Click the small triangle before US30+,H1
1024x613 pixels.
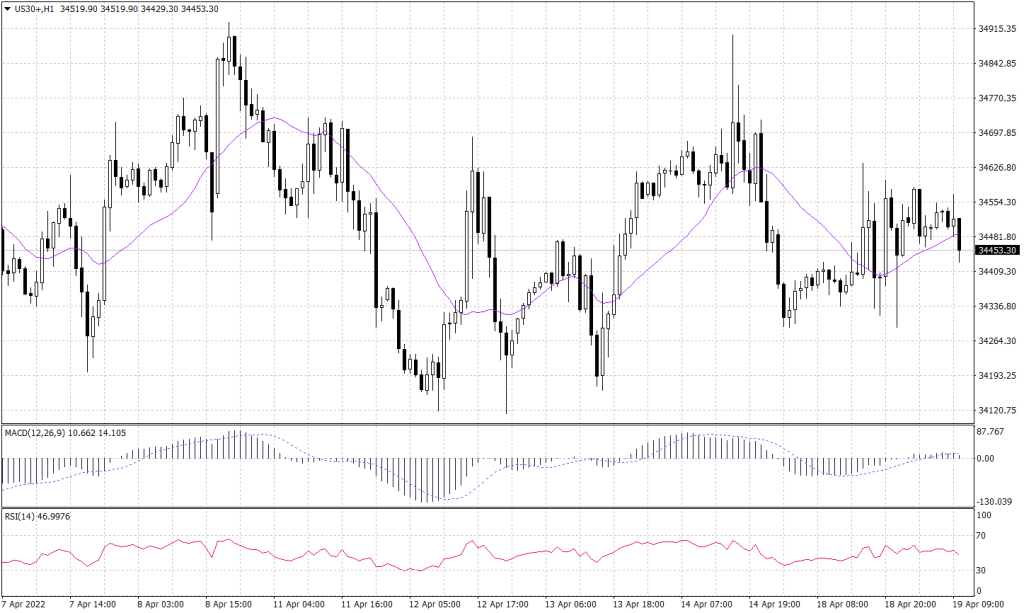click(x=8, y=9)
